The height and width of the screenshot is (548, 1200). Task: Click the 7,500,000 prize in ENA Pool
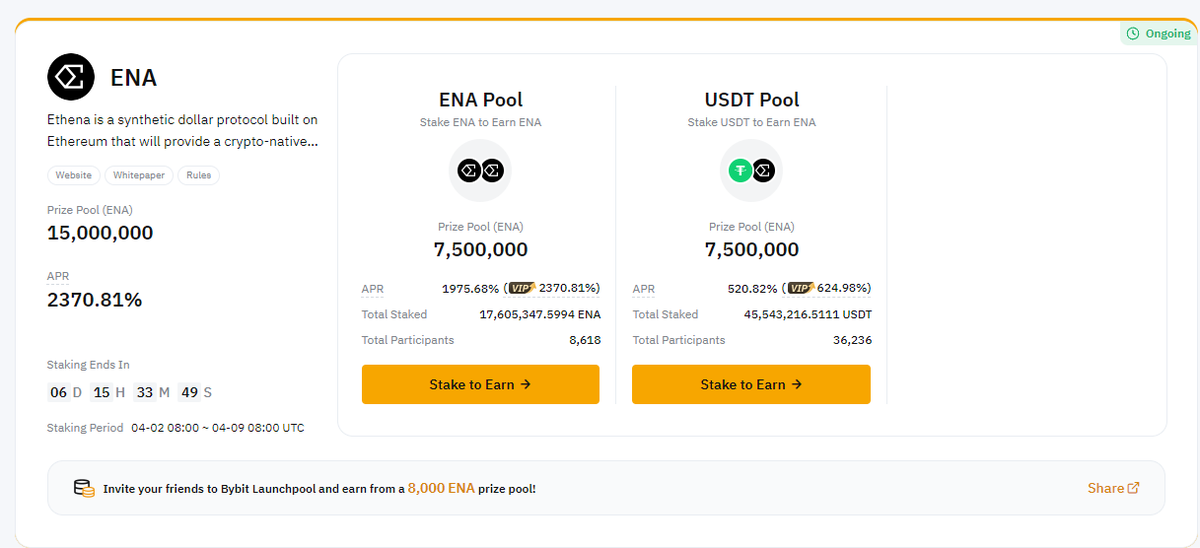(x=480, y=249)
